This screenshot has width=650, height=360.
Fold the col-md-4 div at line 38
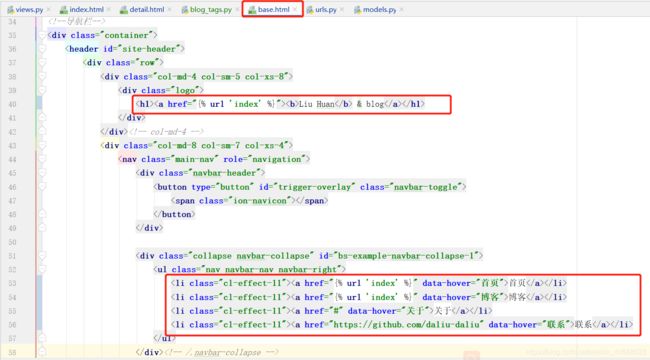[x=42, y=76]
